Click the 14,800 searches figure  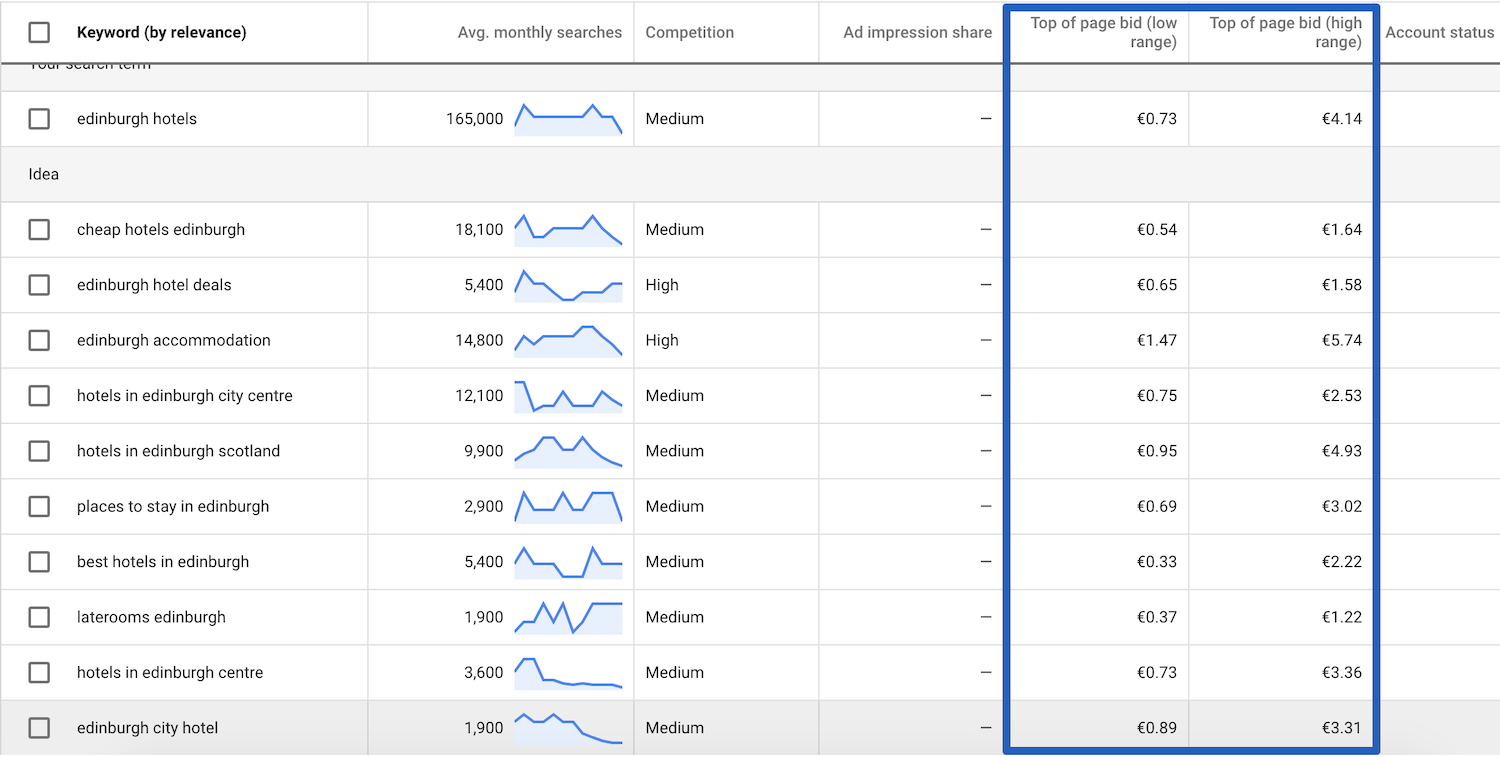point(480,341)
